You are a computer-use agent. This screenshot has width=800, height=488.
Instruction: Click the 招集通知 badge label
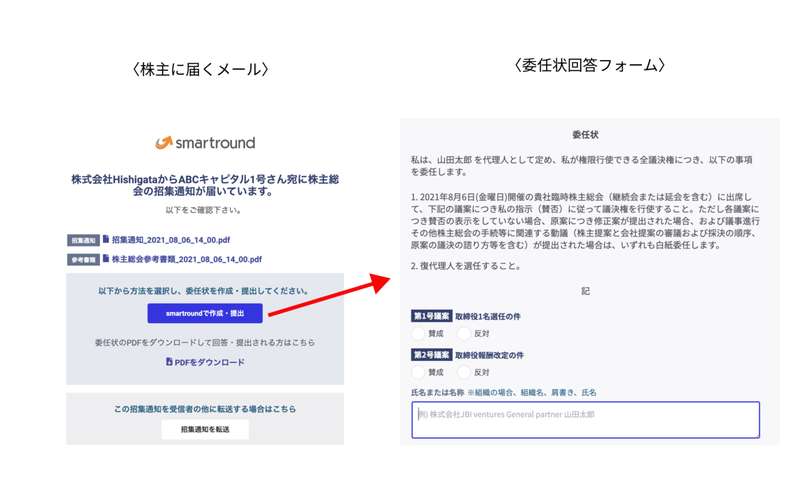coord(83,240)
